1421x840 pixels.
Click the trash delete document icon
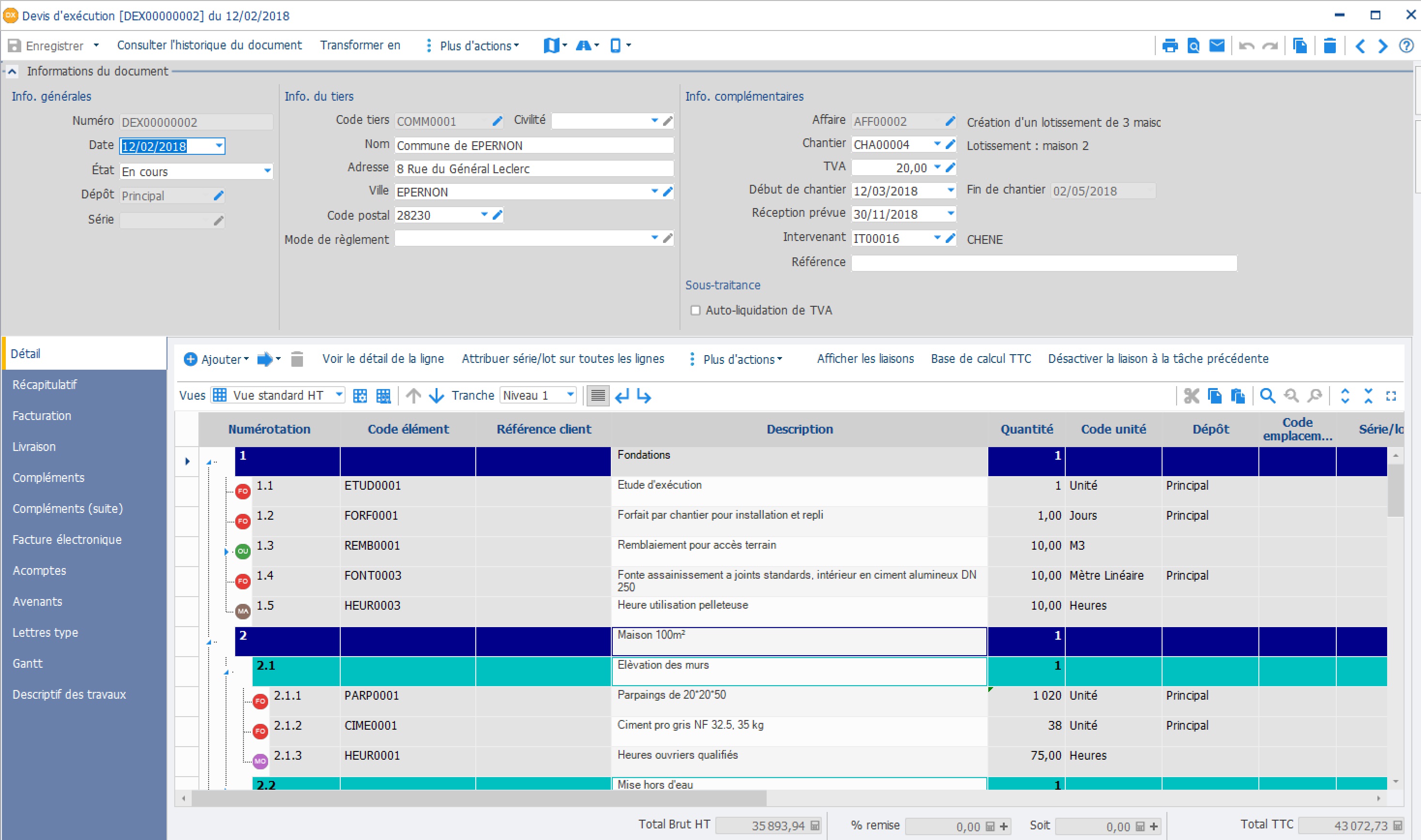pyautogui.click(x=1330, y=45)
